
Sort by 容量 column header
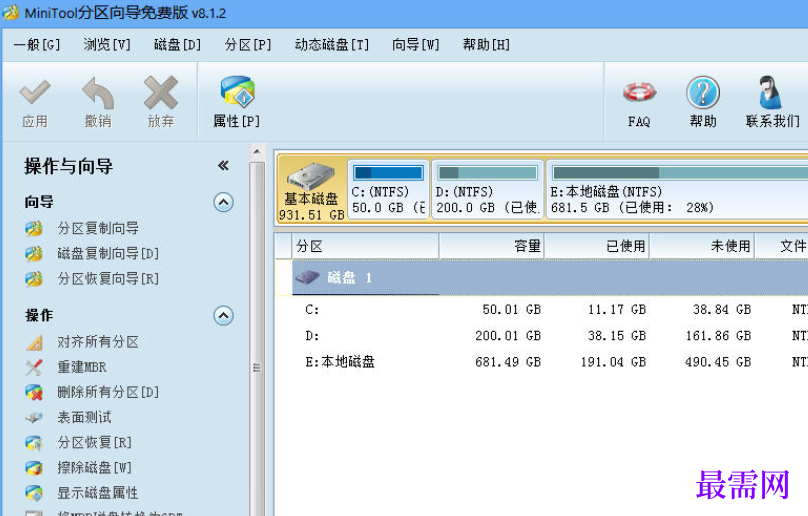tap(492, 246)
